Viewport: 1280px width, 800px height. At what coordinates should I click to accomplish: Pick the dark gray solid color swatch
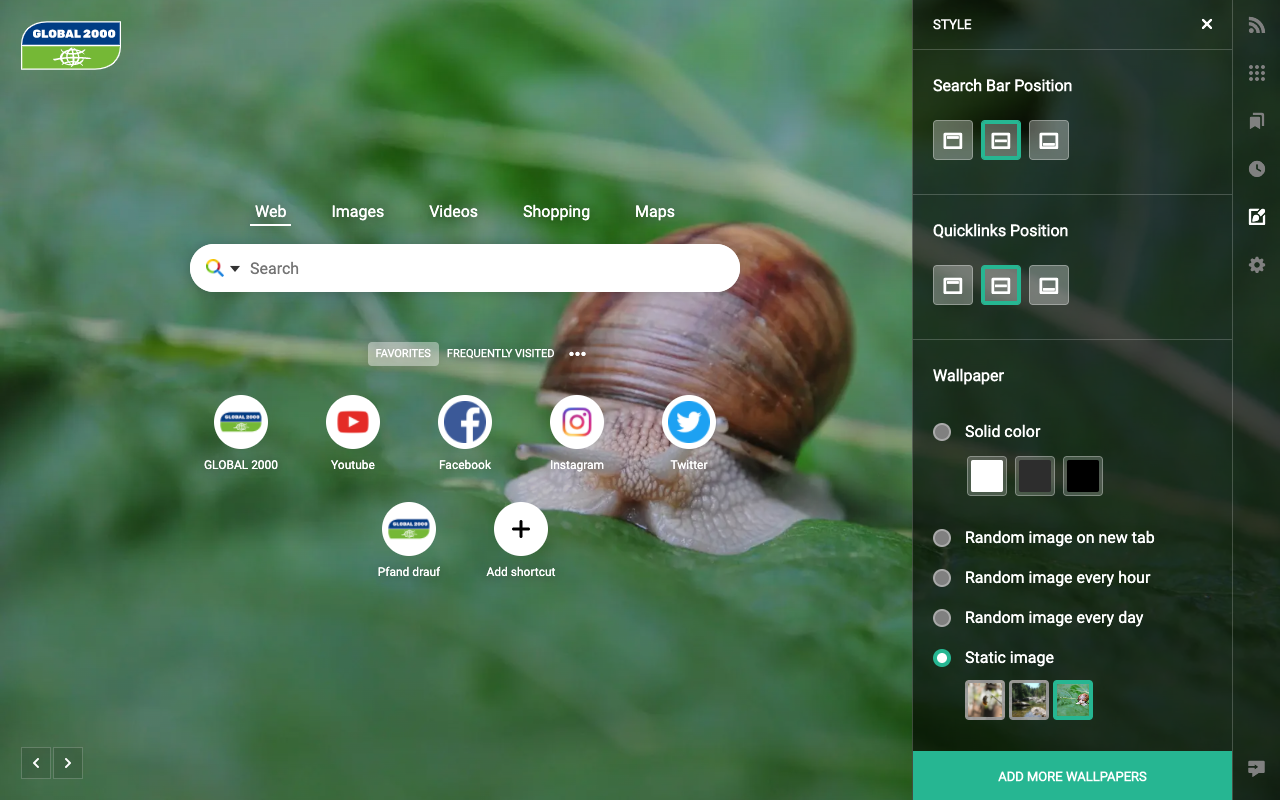[1035, 476]
